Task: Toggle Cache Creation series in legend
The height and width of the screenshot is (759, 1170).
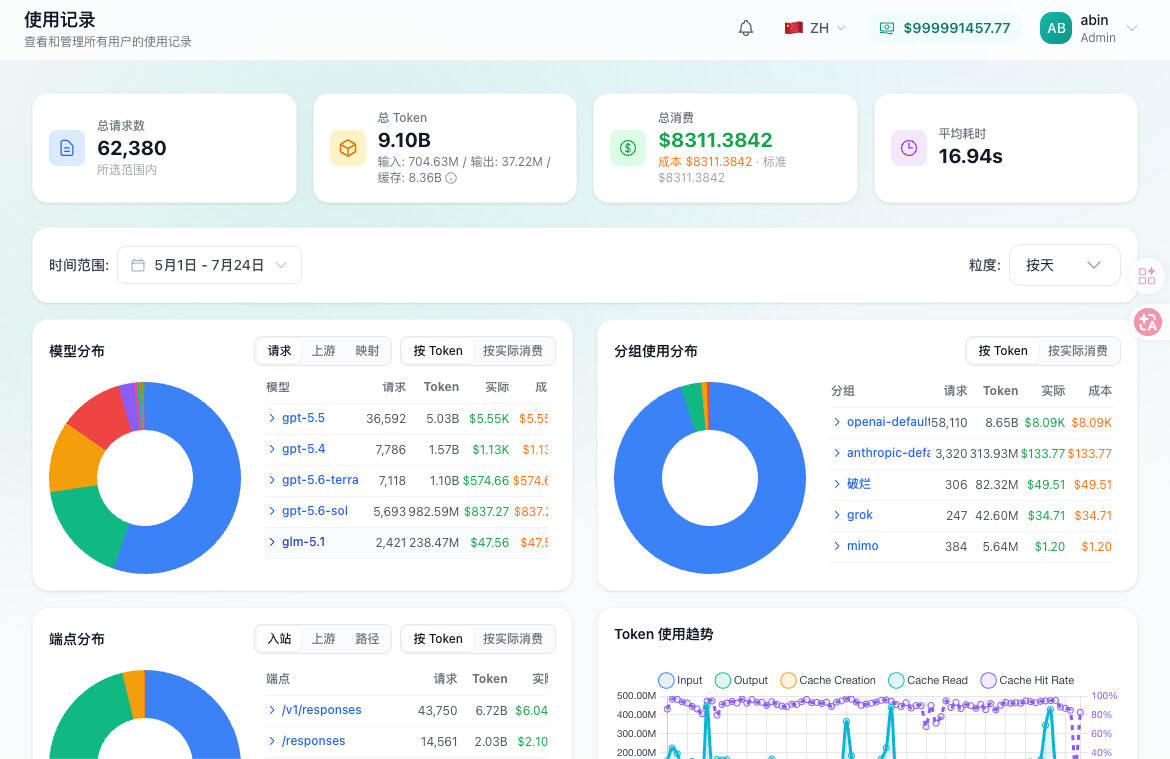Action: (828, 681)
